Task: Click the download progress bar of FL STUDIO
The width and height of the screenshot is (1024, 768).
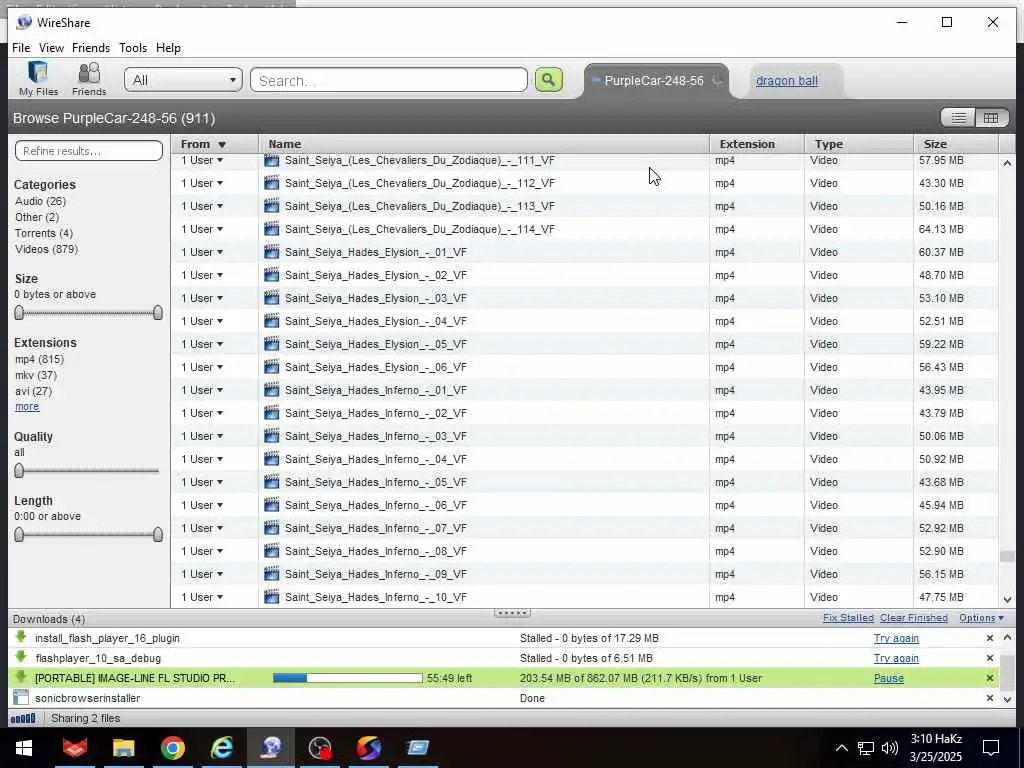Action: click(x=347, y=678)
